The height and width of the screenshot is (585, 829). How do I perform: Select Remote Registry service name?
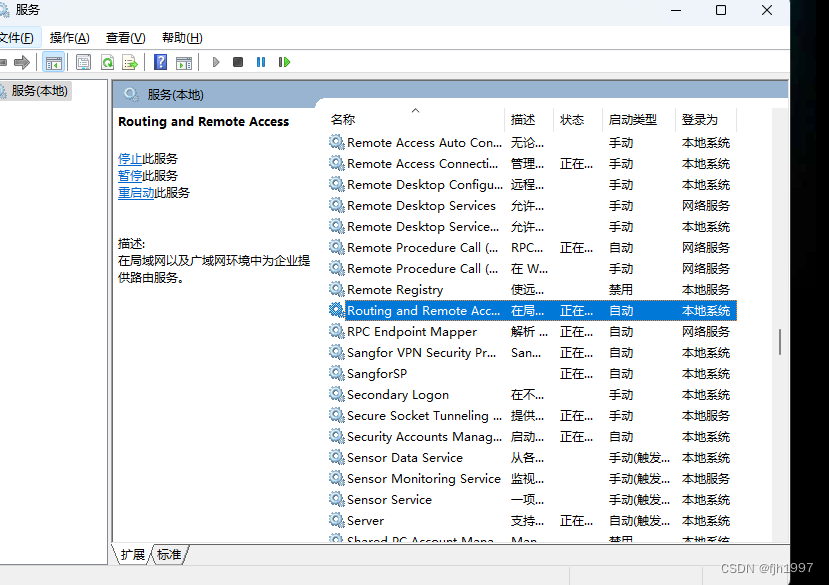(x=395, y=290)
